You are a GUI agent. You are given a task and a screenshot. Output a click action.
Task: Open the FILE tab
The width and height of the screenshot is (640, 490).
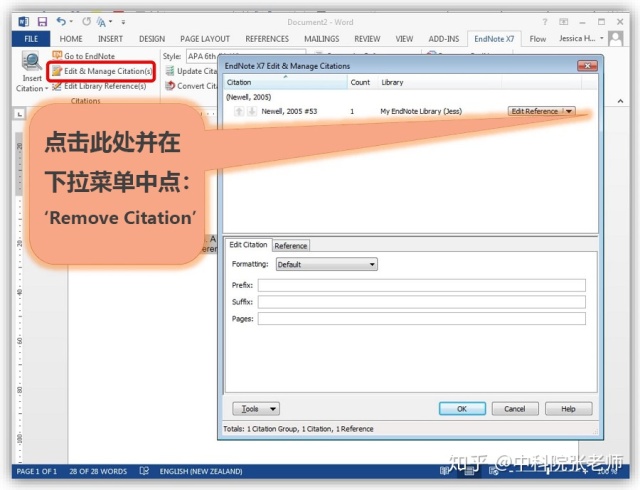(x=31, y=39)
